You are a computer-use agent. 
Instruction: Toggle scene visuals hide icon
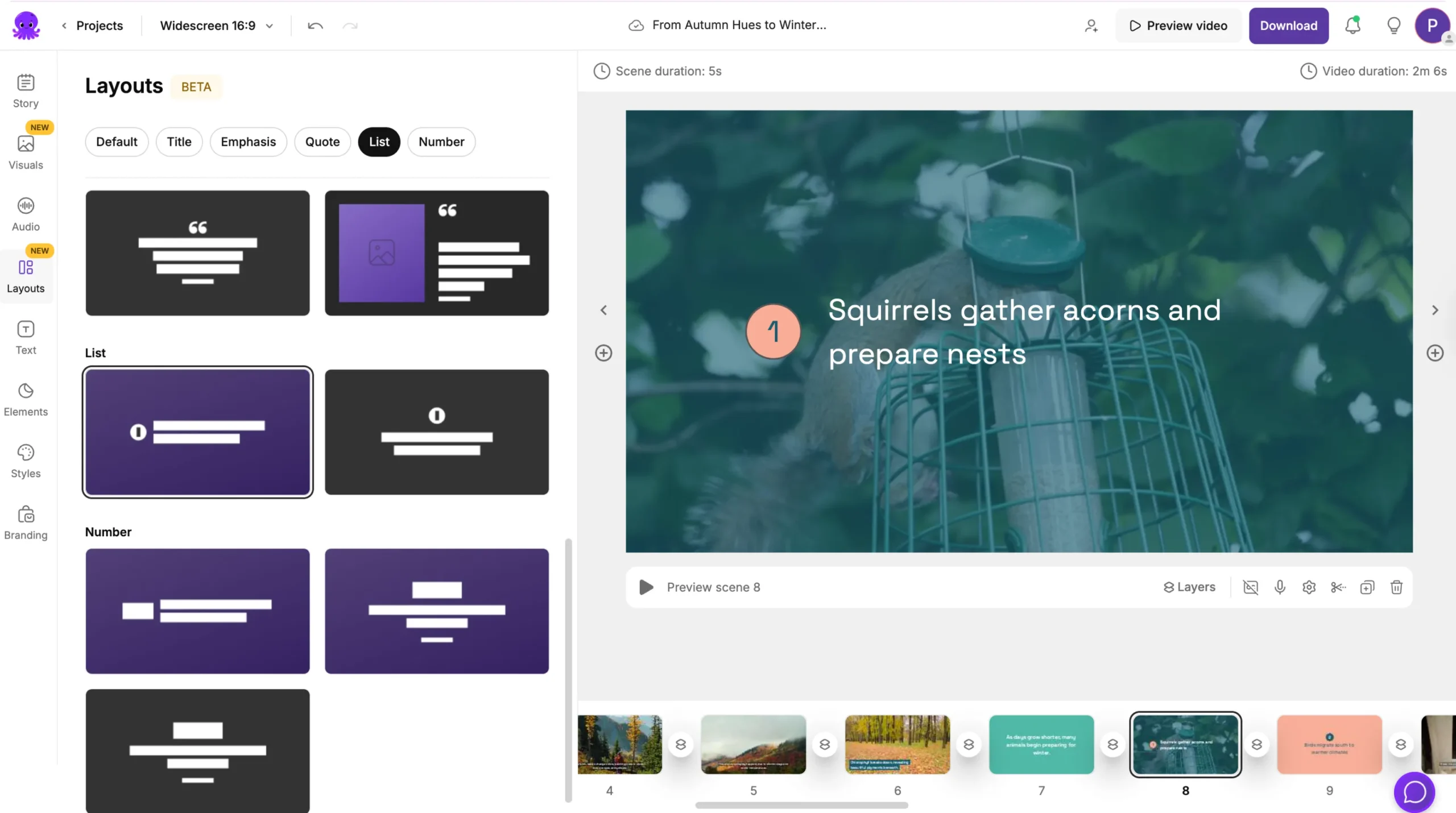coord(1250,587)
